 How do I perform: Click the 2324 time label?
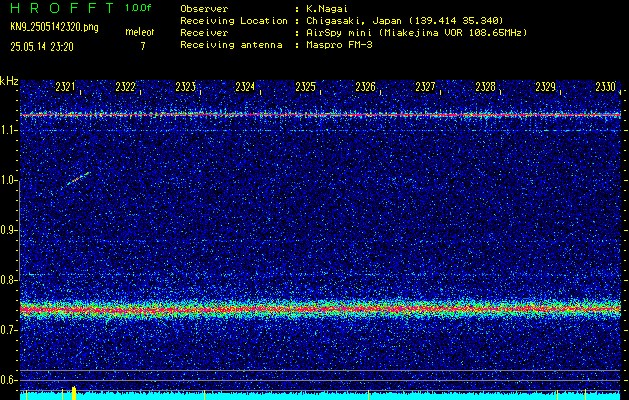pos(246,87)
